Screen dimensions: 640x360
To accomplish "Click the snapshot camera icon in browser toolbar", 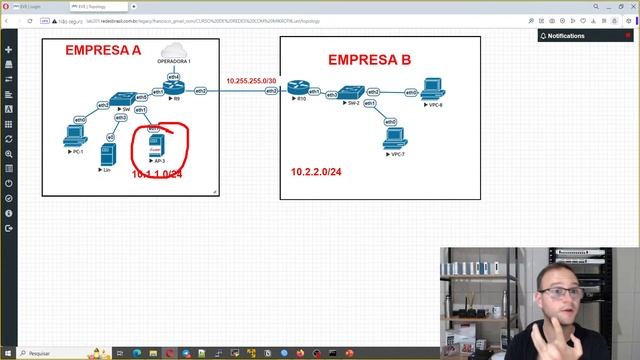I will pos(552,21).
